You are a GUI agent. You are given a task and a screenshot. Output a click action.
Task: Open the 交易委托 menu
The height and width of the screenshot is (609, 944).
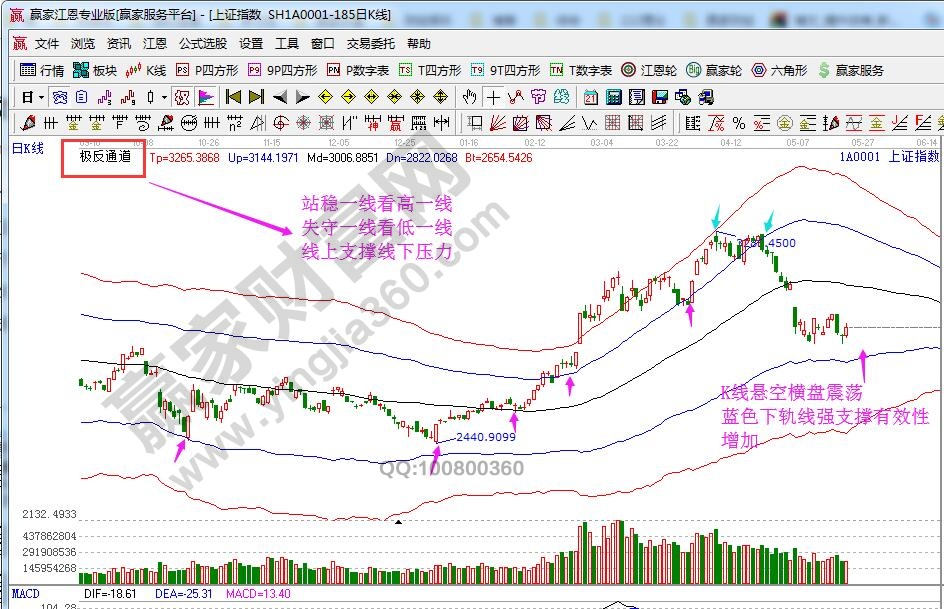point(371,44)
